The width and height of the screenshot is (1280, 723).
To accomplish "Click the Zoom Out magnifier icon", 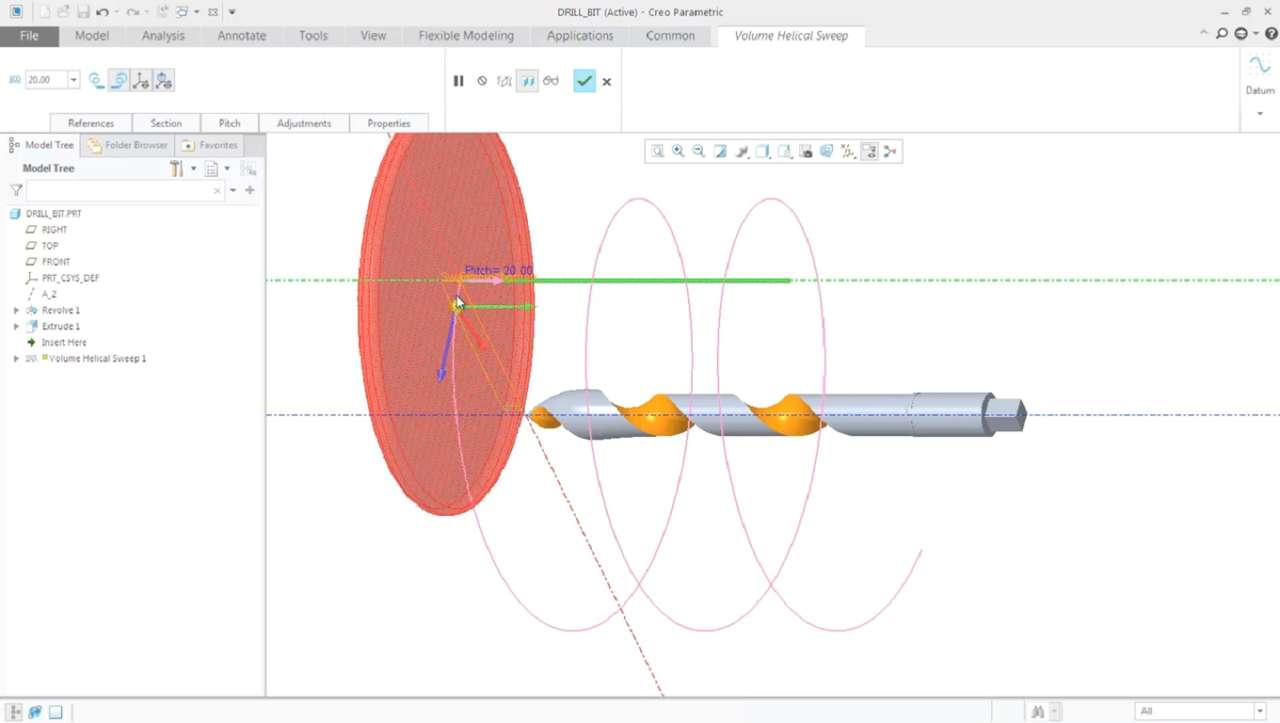I will 699,152.
